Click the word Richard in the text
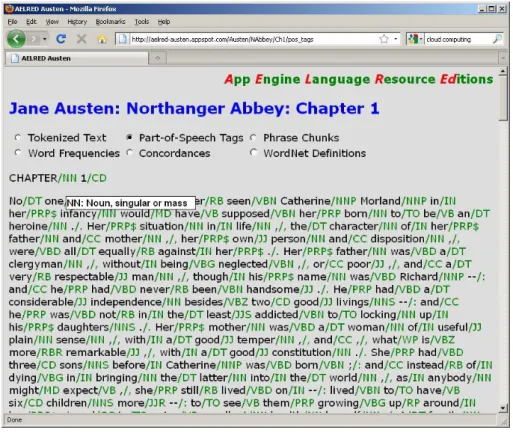The width and height of the screenshot is (513, 433). [419, 277]
